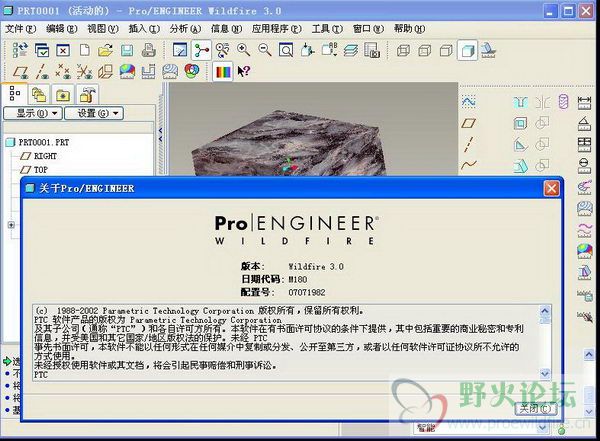Select the sketch tool on right toolbar

469,102
